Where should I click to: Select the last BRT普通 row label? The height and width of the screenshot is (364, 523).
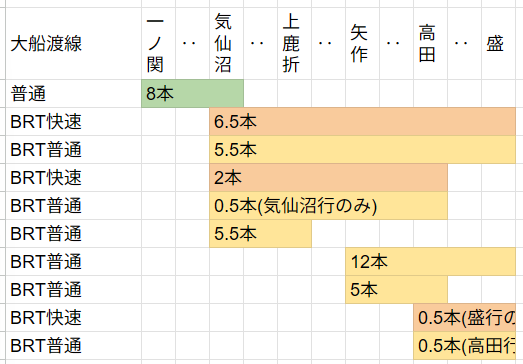[x=73, y=346]
